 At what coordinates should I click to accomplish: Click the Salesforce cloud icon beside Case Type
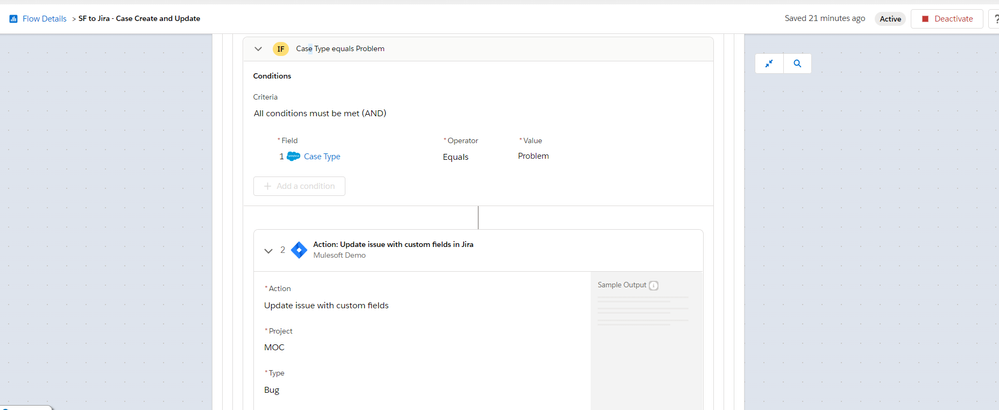(293, 157)
